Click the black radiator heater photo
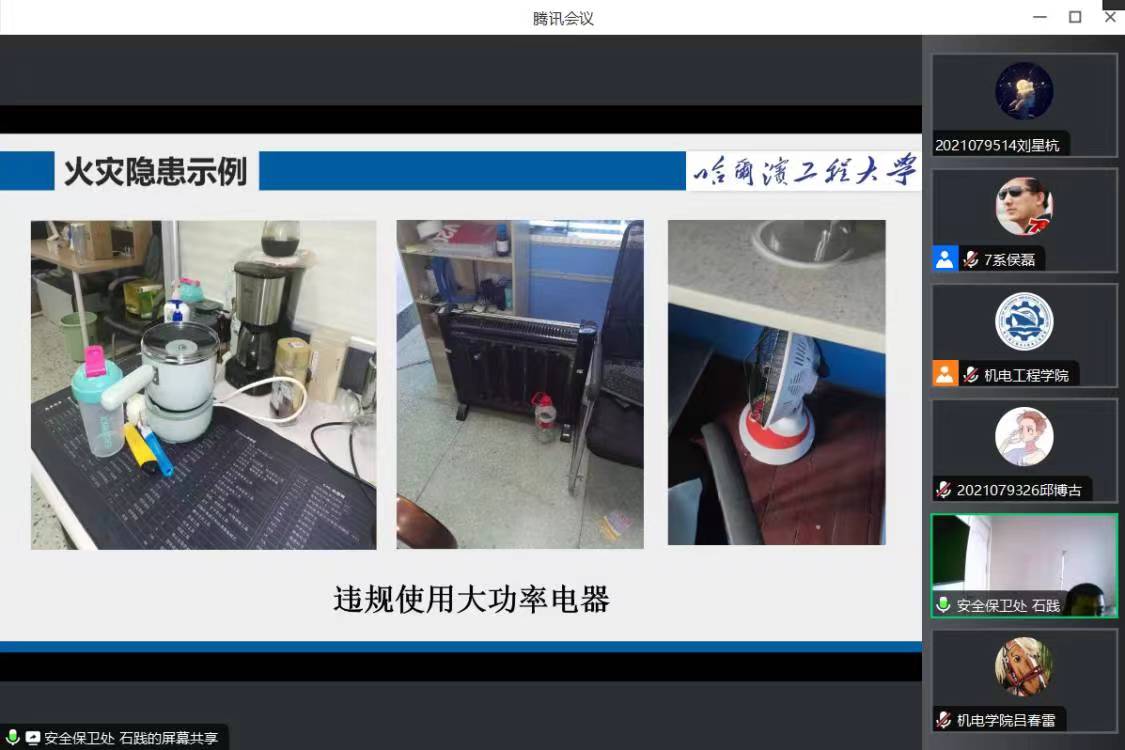The width and height of the screenshot is (1125, 750). pos(520,385)
